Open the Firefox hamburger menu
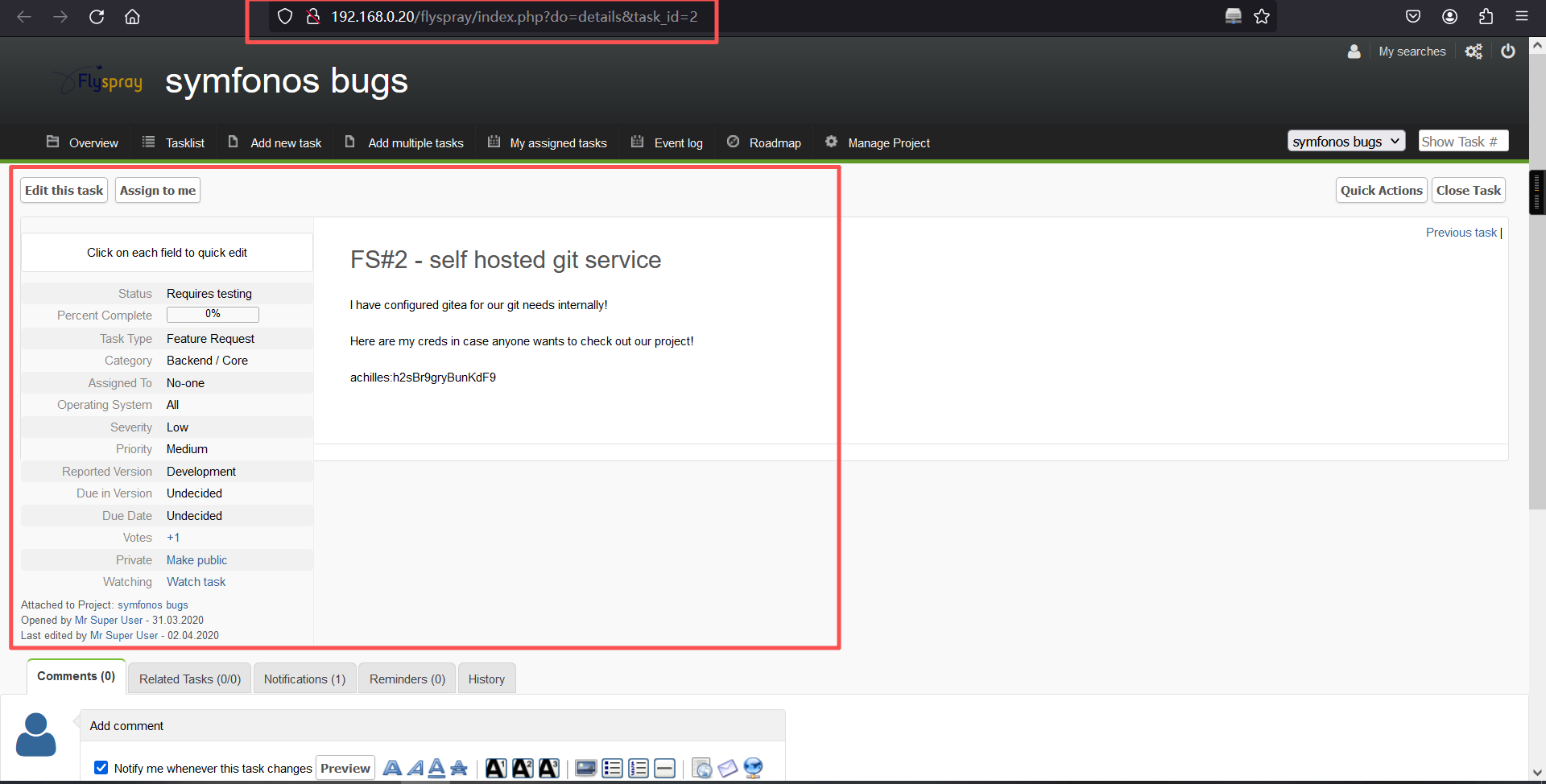Viewport: 1546px width, 784px height. click(x=1522, y=16)
